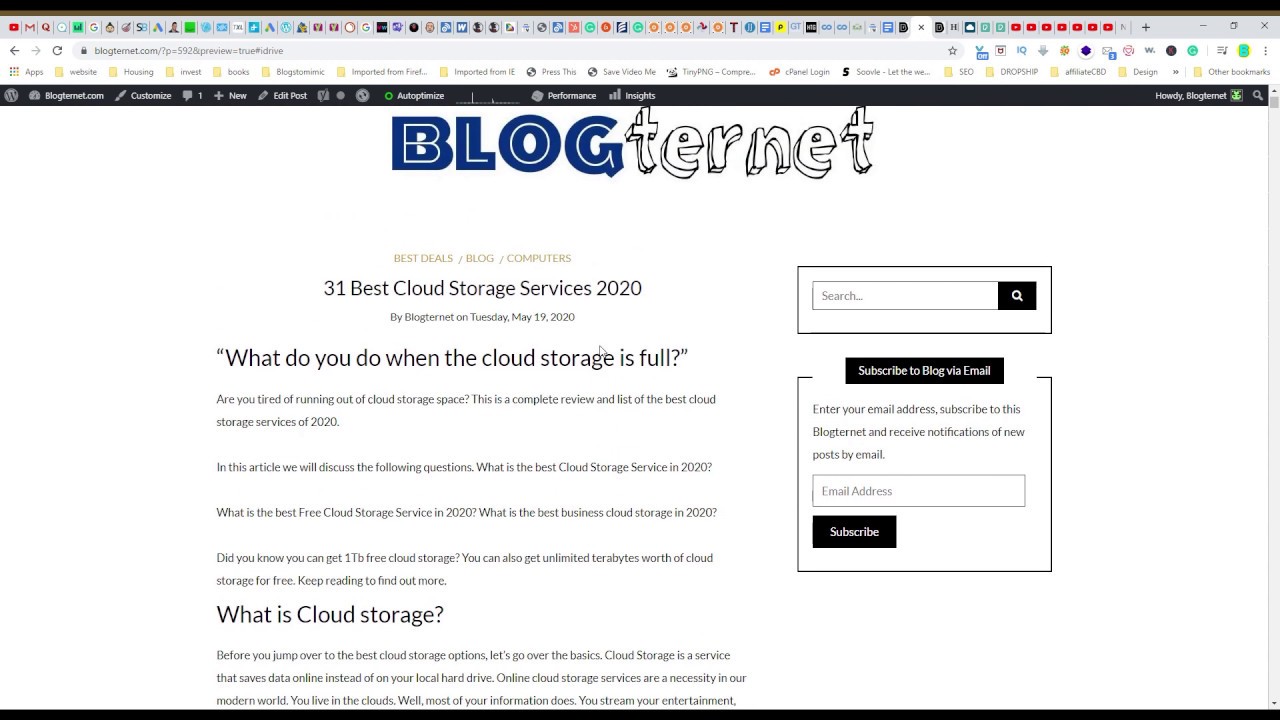Screen dimensions: 1280x720
Task: Open the Chrome three-dot menu
Action: pyautogui.click(x=1266, y=50)
